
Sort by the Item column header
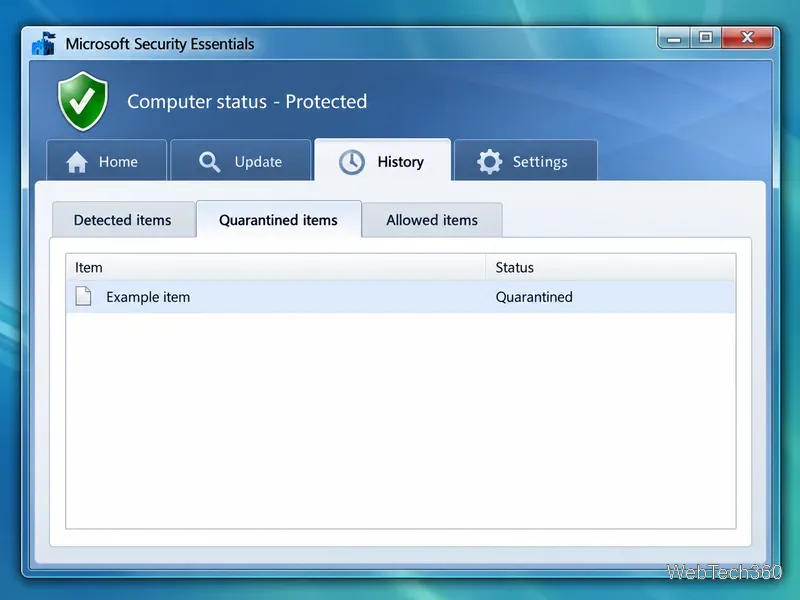[276, 267]
